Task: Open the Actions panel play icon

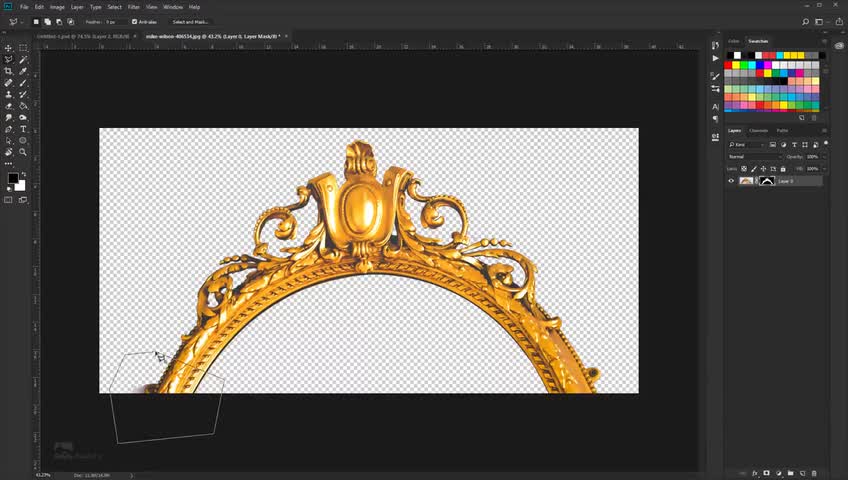Action: pos(716,58)
